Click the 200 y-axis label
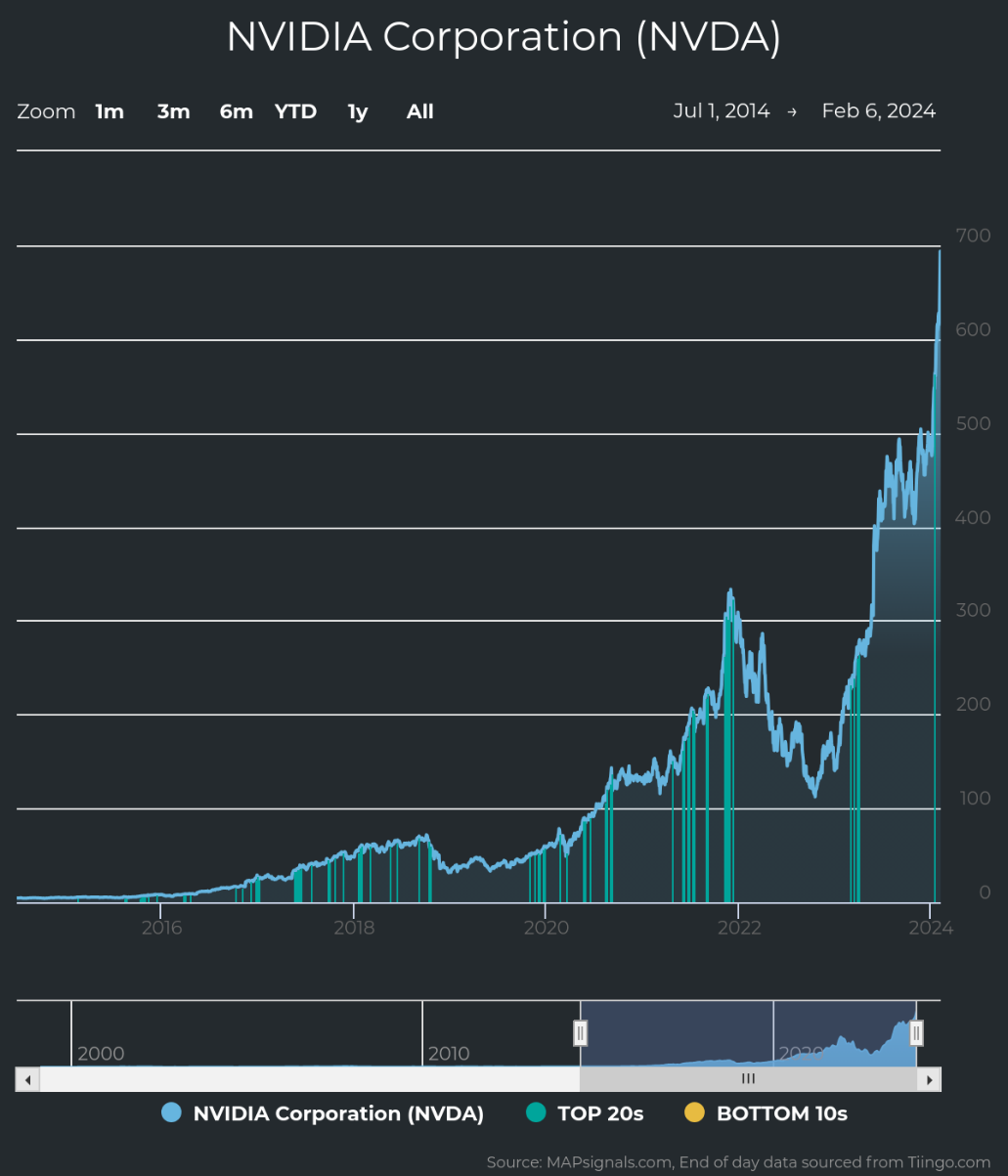The image size is (1008, 1176). tap(973, 704)
